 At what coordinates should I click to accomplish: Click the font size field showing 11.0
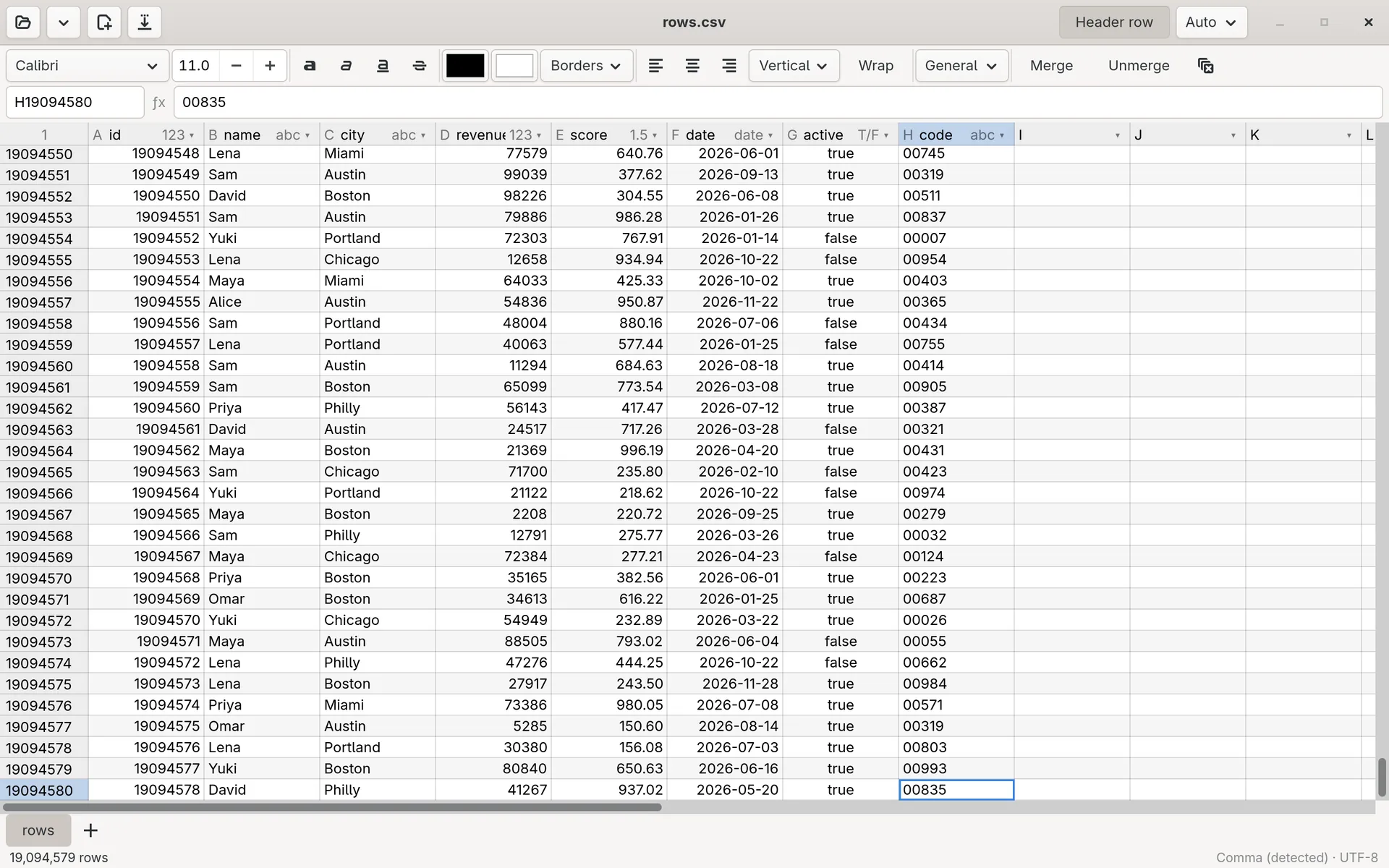click(x=195, y=66)
